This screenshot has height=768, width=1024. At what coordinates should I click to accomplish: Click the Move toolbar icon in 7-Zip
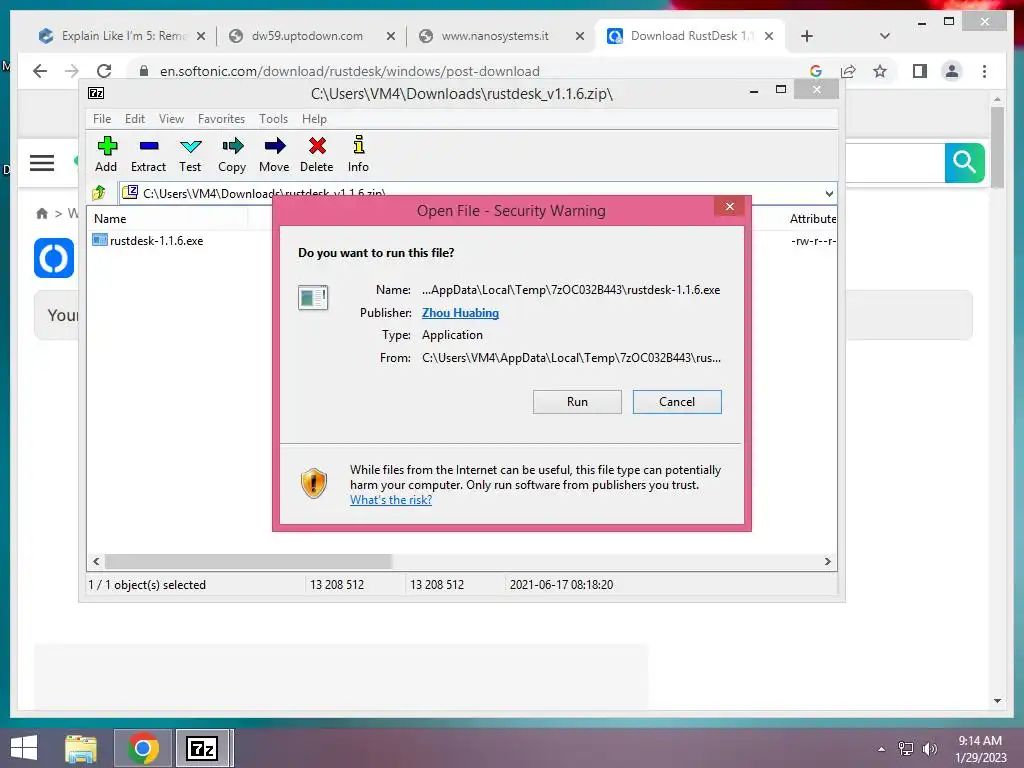click(274, 146)
